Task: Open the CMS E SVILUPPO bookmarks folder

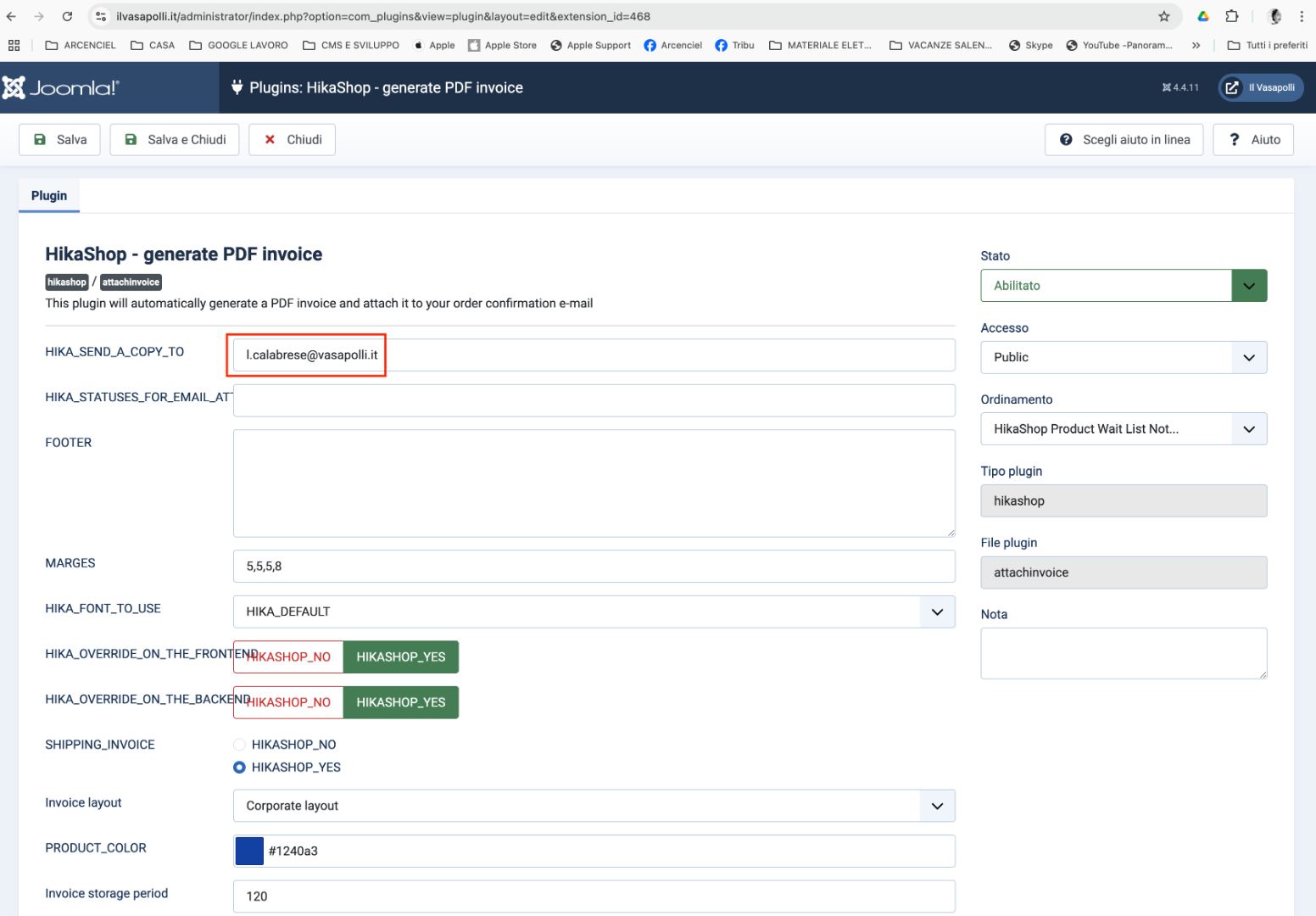Action: pyautogui.click(x=351, y=45)
